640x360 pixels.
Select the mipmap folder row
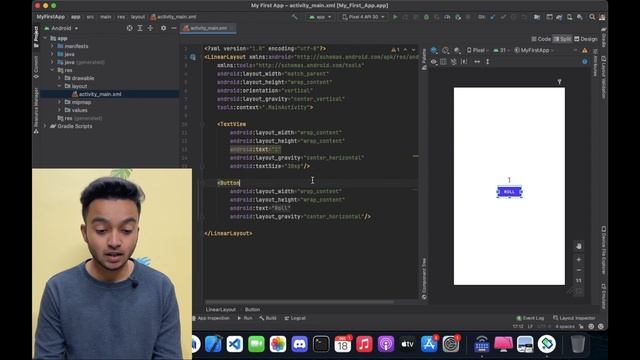tap(82, 102)
